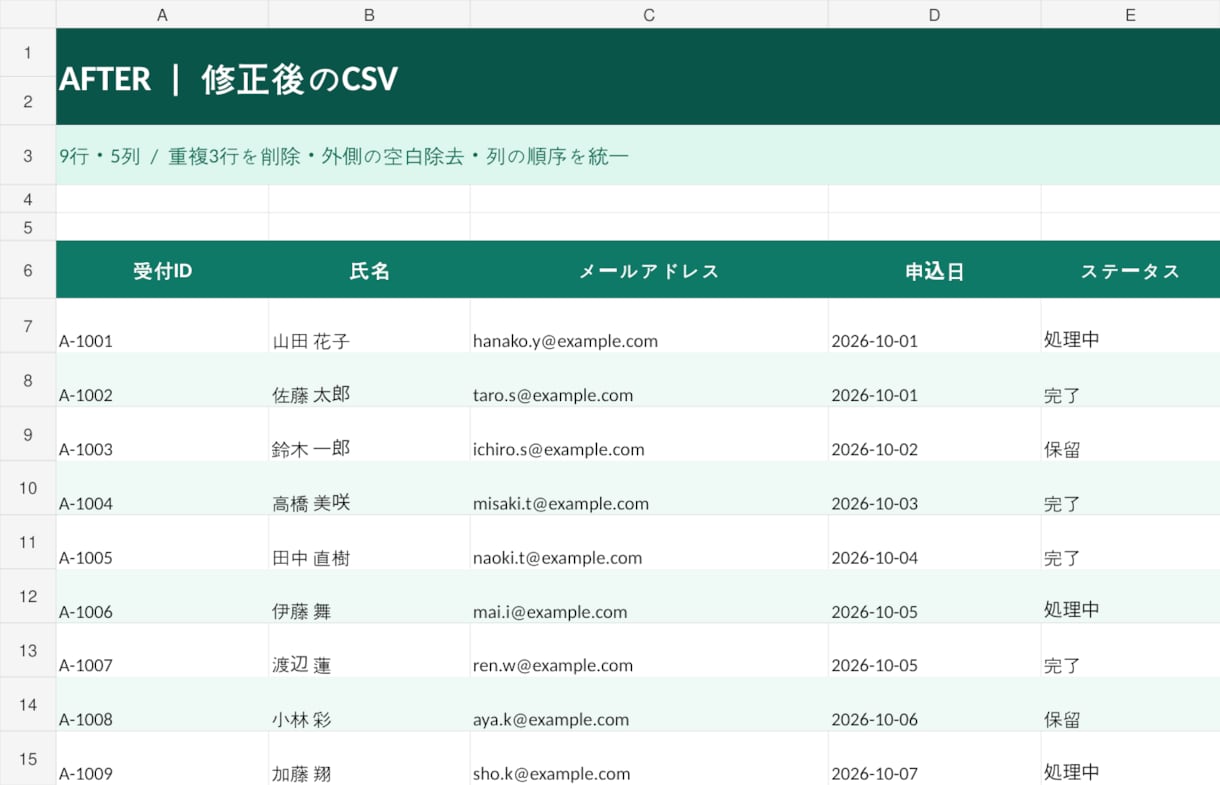
Task: Select cell containing A-1005
Action: click(x=162, y=542)
